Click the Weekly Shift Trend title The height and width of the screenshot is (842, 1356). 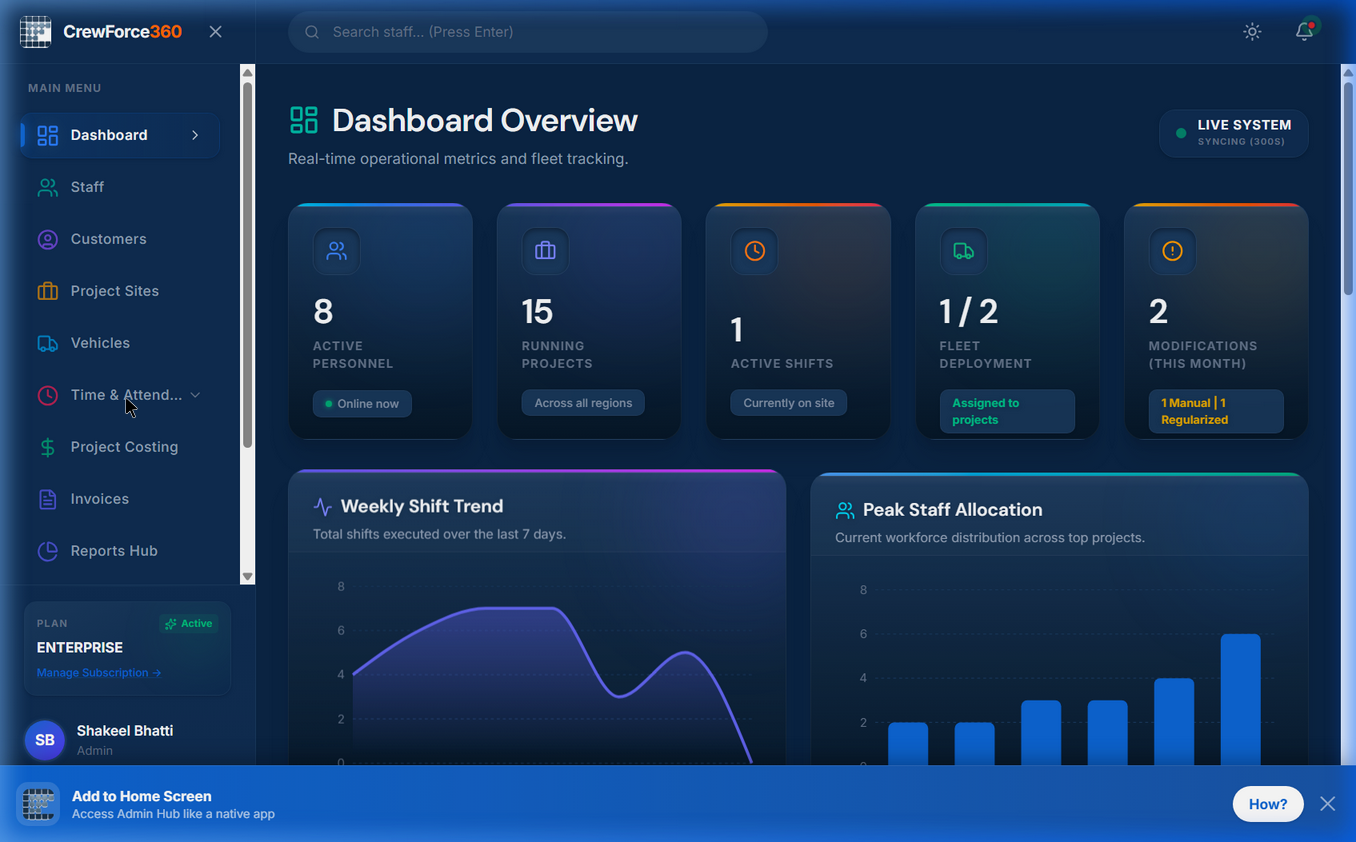coord(422,506)
